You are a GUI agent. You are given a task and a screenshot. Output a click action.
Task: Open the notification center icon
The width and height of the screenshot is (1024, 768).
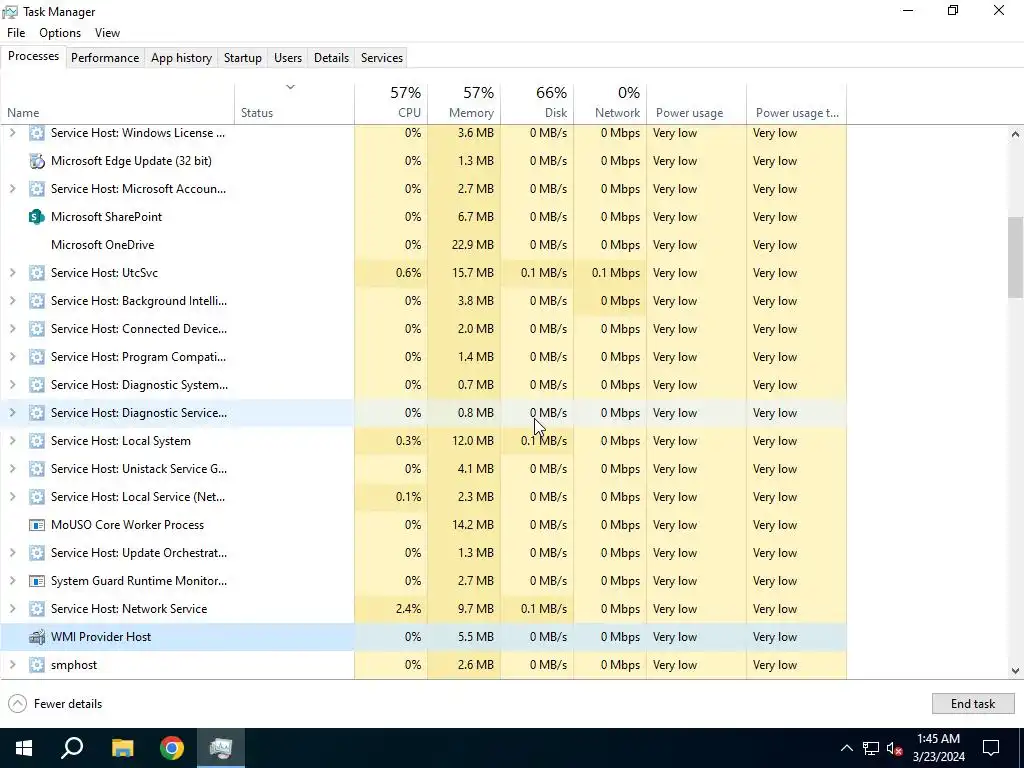click(x=991, y=748)
